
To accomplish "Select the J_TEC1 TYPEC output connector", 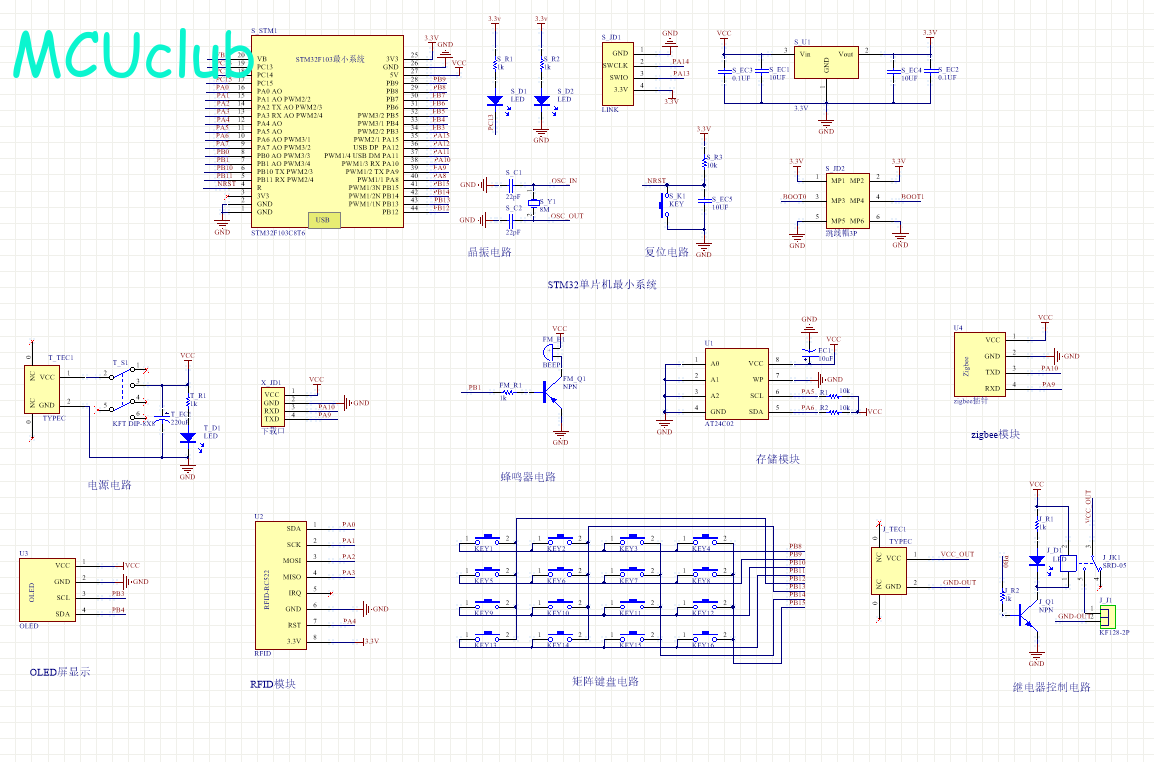I will (x=889, y=571).
